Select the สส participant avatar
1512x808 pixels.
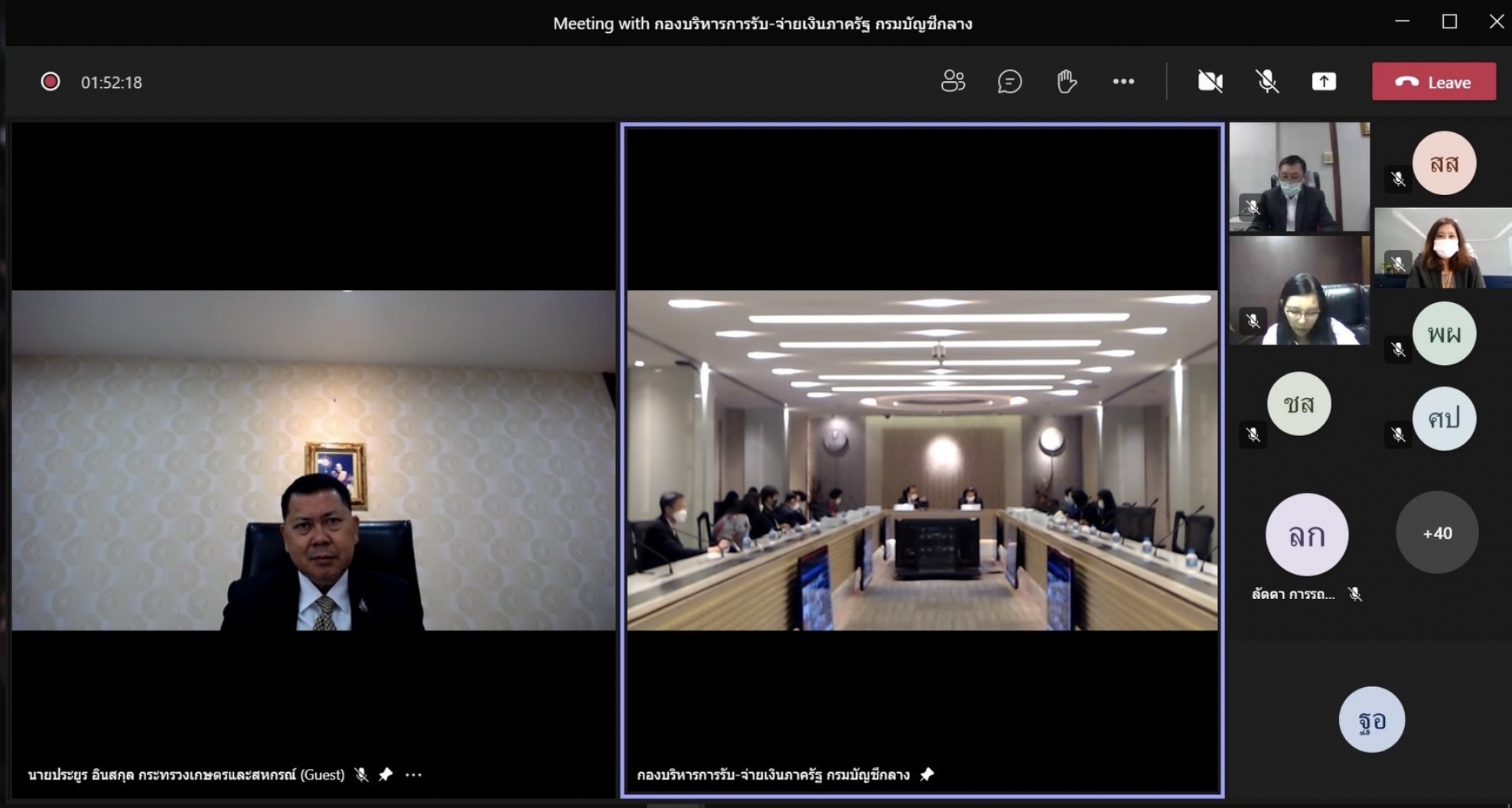click(x=1444, y=163)
